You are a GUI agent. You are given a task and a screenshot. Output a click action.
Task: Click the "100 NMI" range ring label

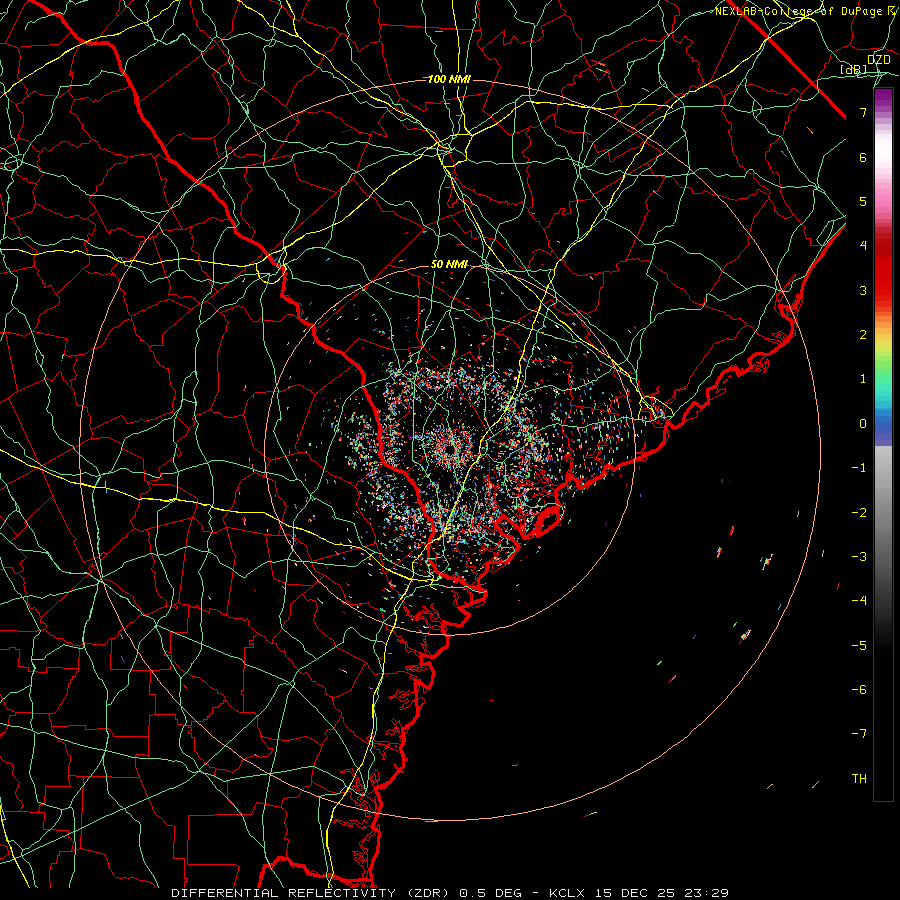point(449,79)
